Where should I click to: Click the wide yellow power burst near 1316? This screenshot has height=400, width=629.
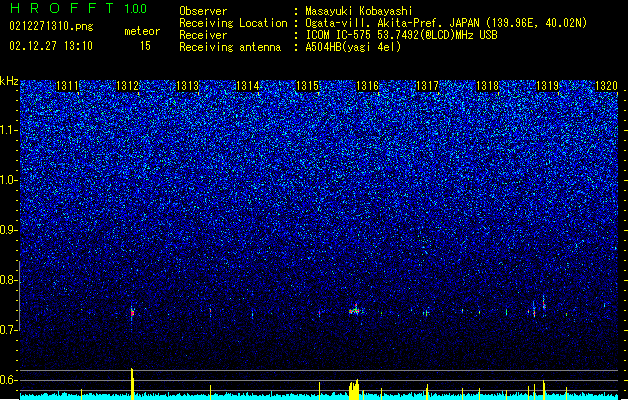(x=353, y=390)
